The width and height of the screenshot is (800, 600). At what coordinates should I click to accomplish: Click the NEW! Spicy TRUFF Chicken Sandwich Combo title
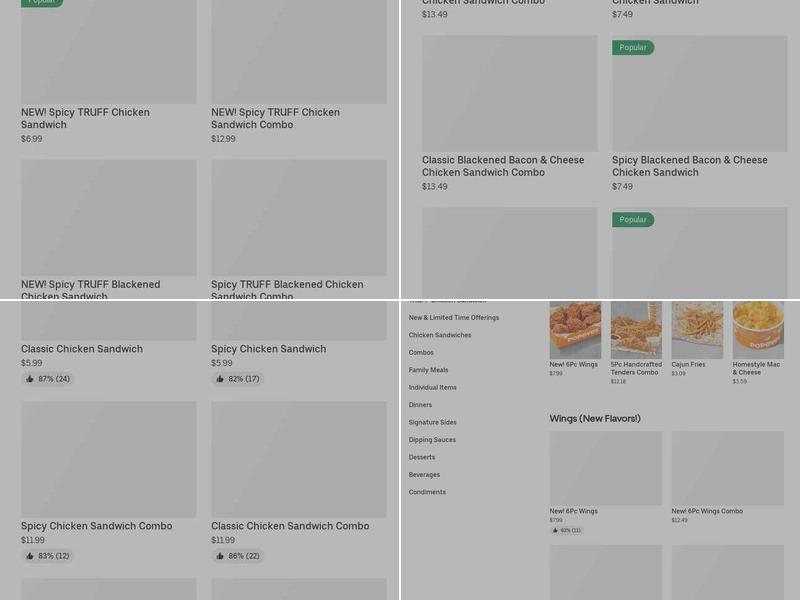(275, 118)
